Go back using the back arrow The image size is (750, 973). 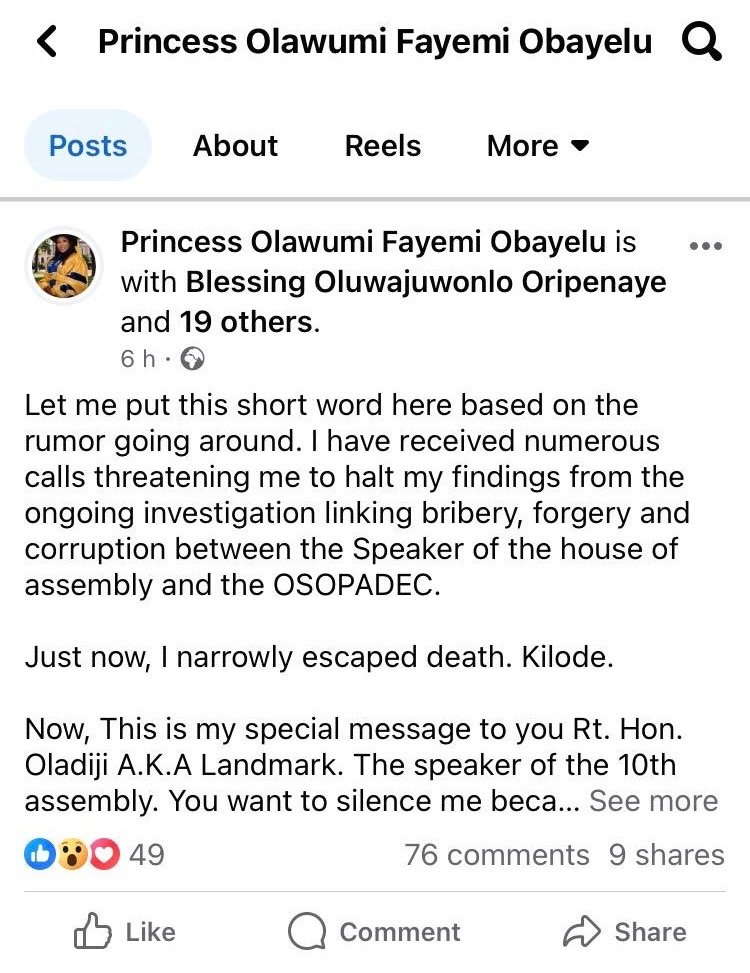click(47, 41)
